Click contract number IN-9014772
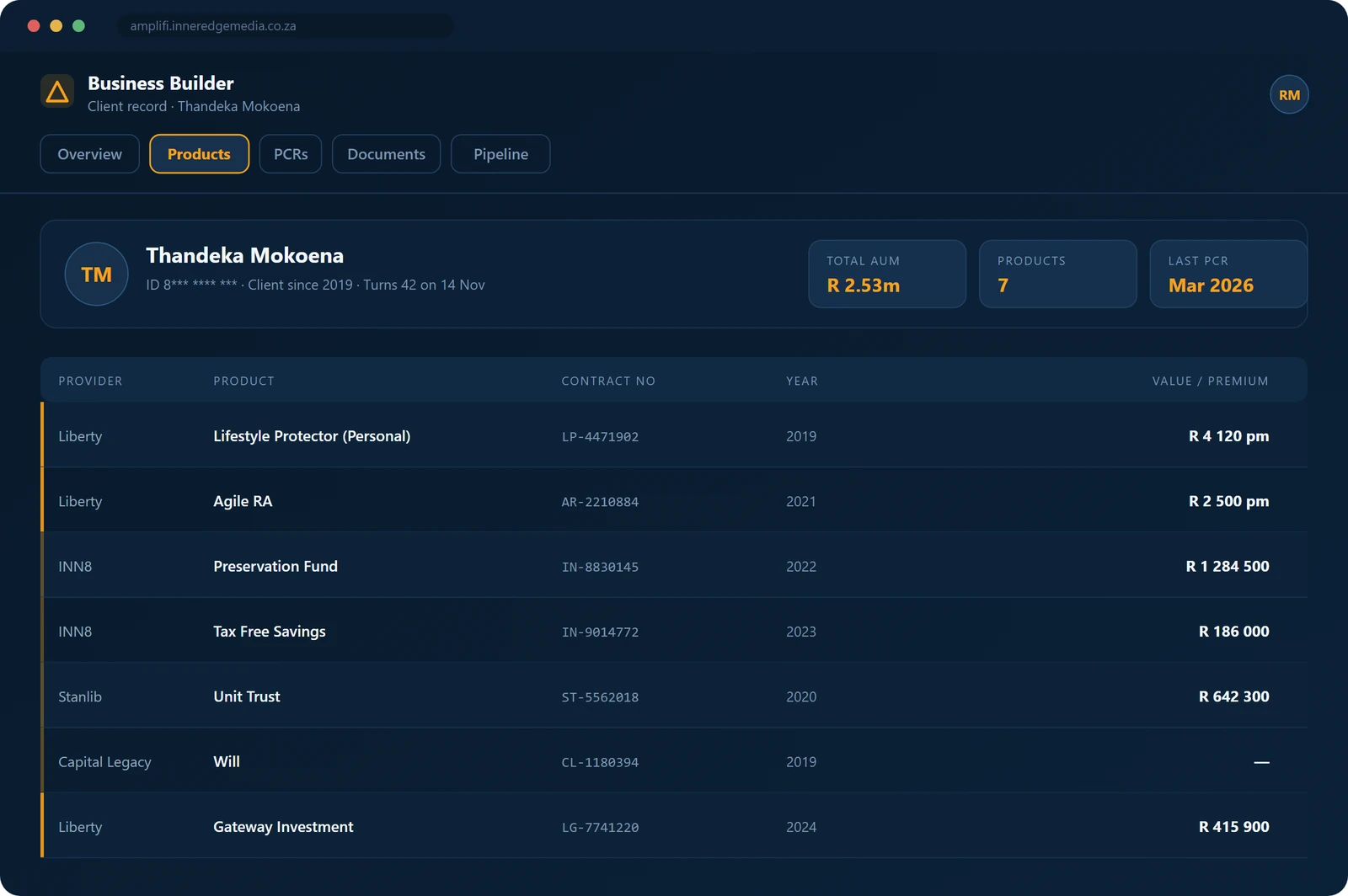 pyautogui.click(x=600, y=632)
